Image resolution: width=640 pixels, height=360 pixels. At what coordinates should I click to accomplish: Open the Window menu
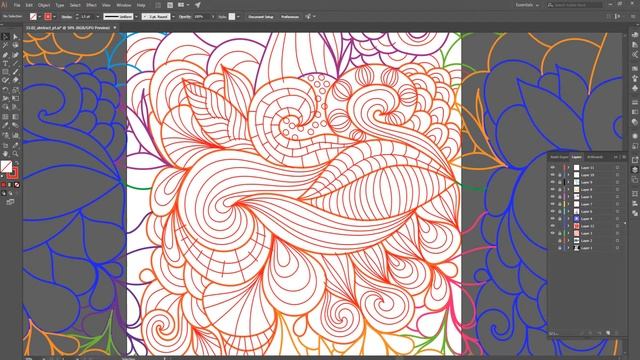124,5
